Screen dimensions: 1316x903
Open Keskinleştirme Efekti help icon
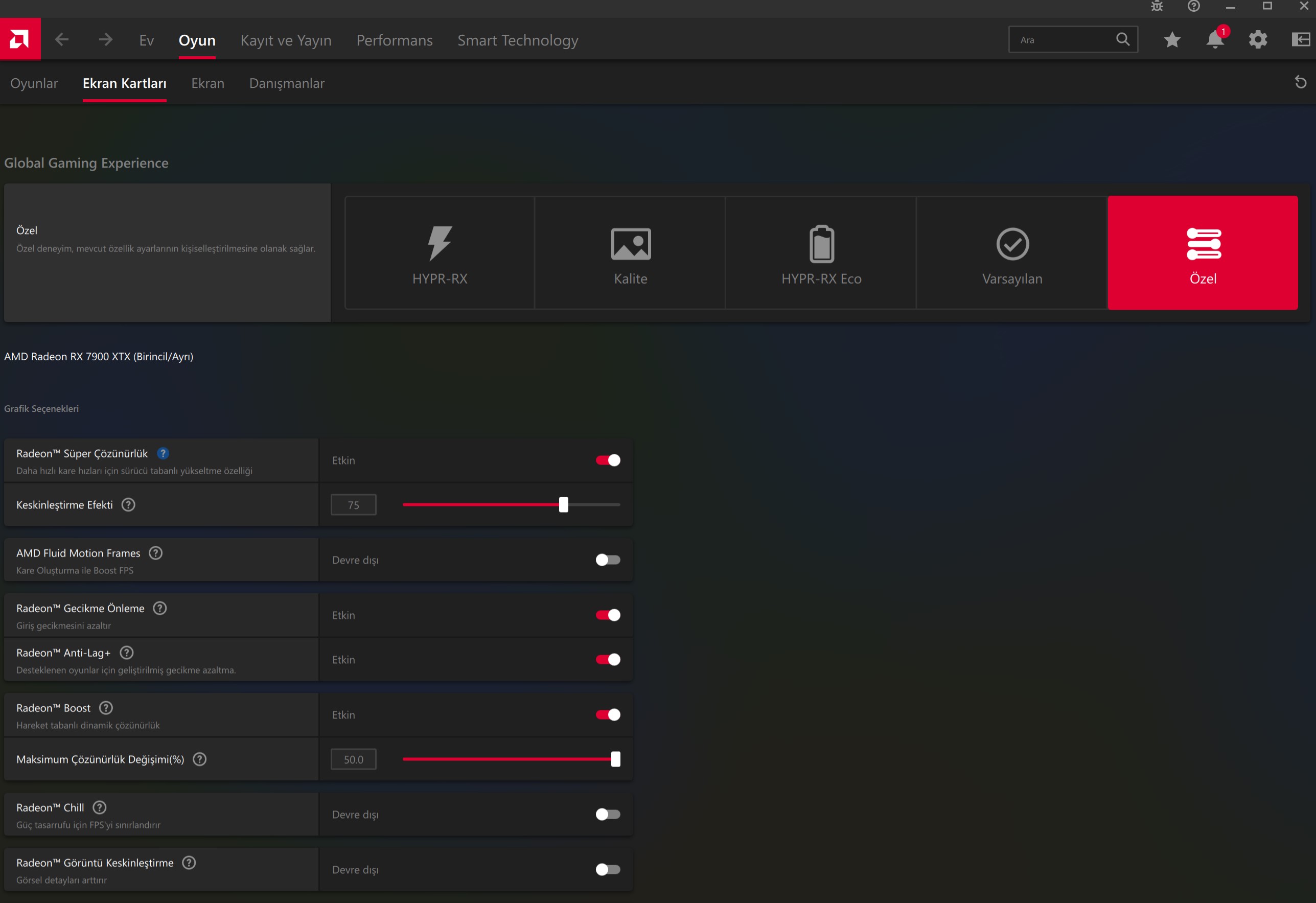click(129, 504)
